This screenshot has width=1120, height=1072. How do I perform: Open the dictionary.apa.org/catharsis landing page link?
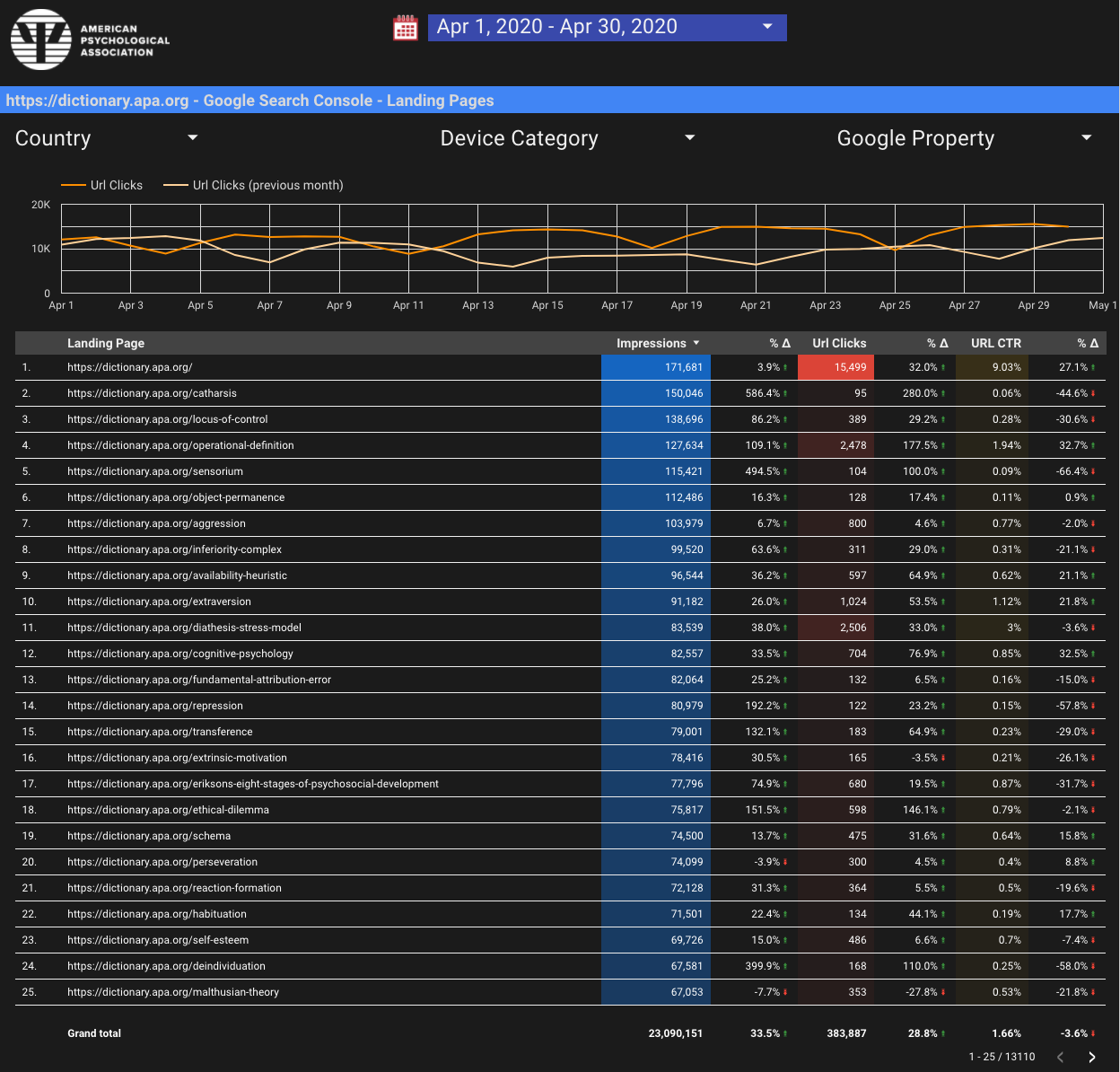152,393
